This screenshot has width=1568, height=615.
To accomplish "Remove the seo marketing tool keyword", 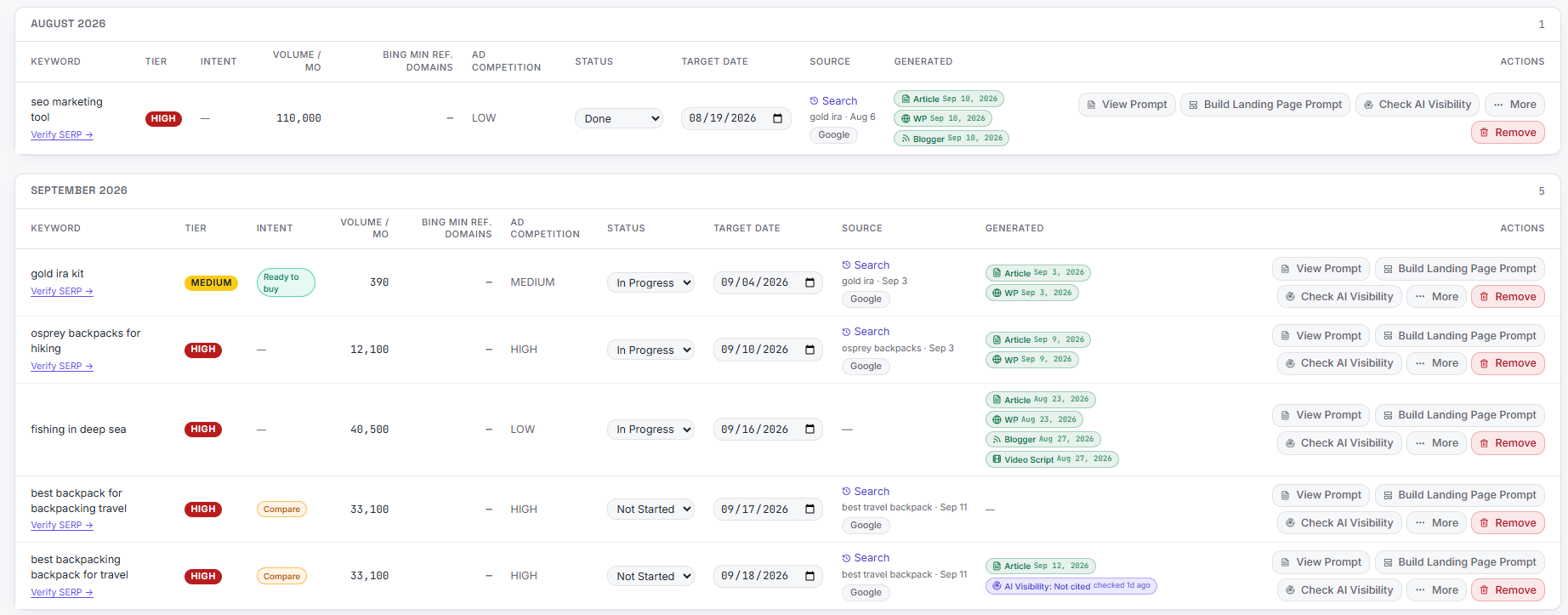I will tap(1508, 133).
